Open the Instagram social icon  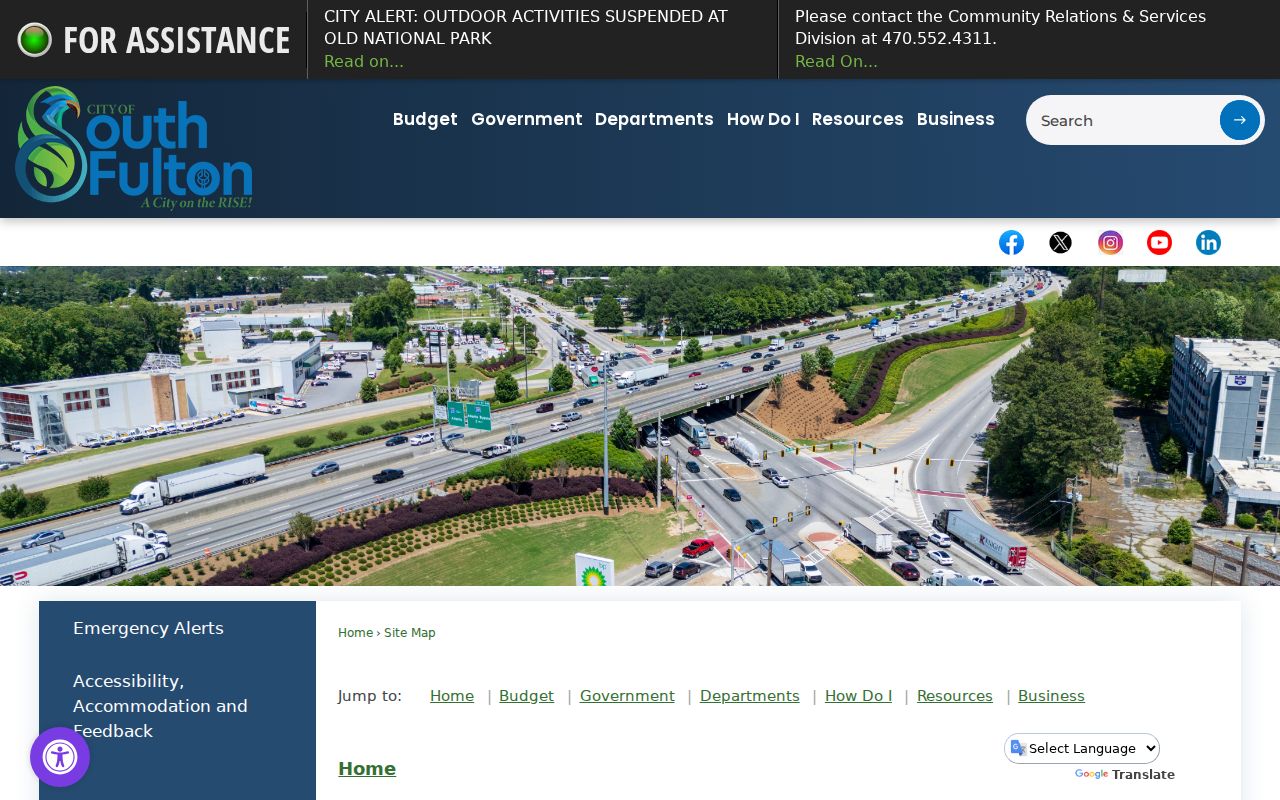[1110, 243]
